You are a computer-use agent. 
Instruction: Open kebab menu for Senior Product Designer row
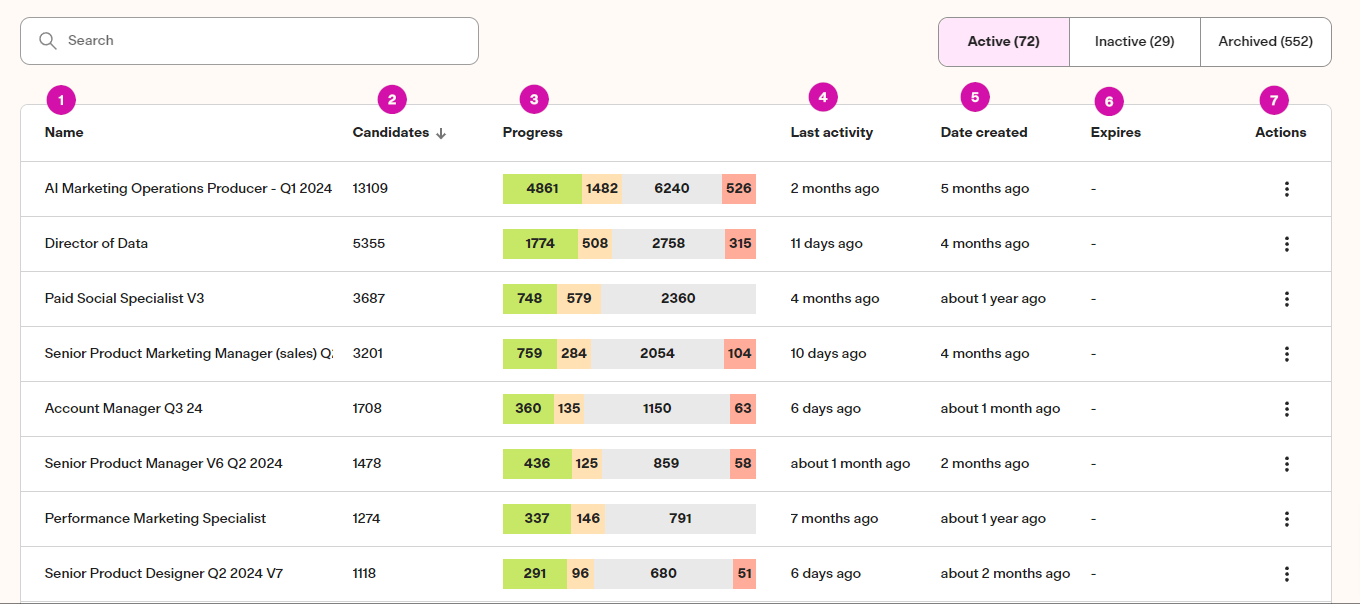[1287, 574]
